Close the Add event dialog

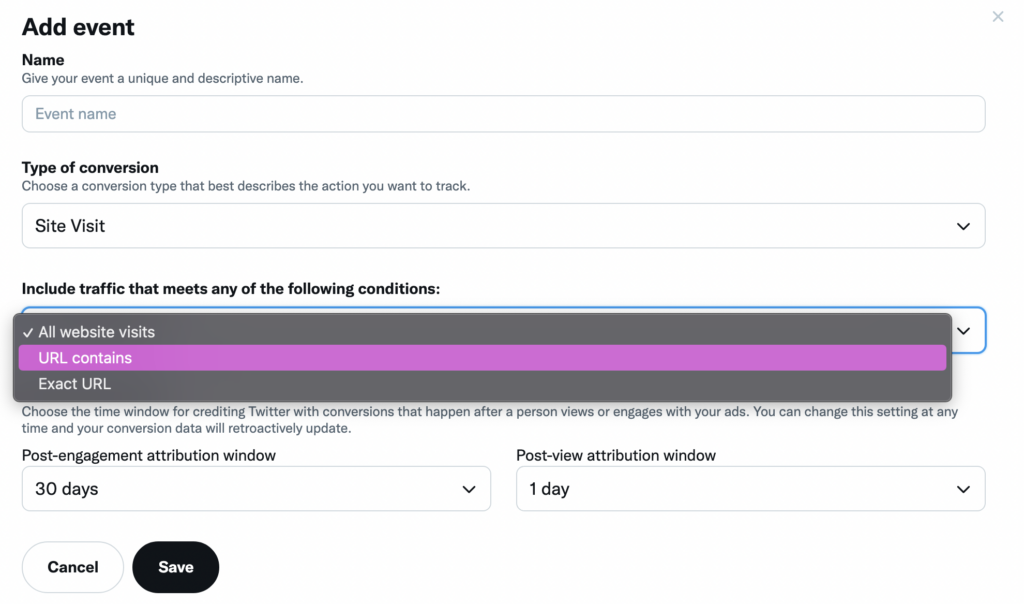point(997,16)
